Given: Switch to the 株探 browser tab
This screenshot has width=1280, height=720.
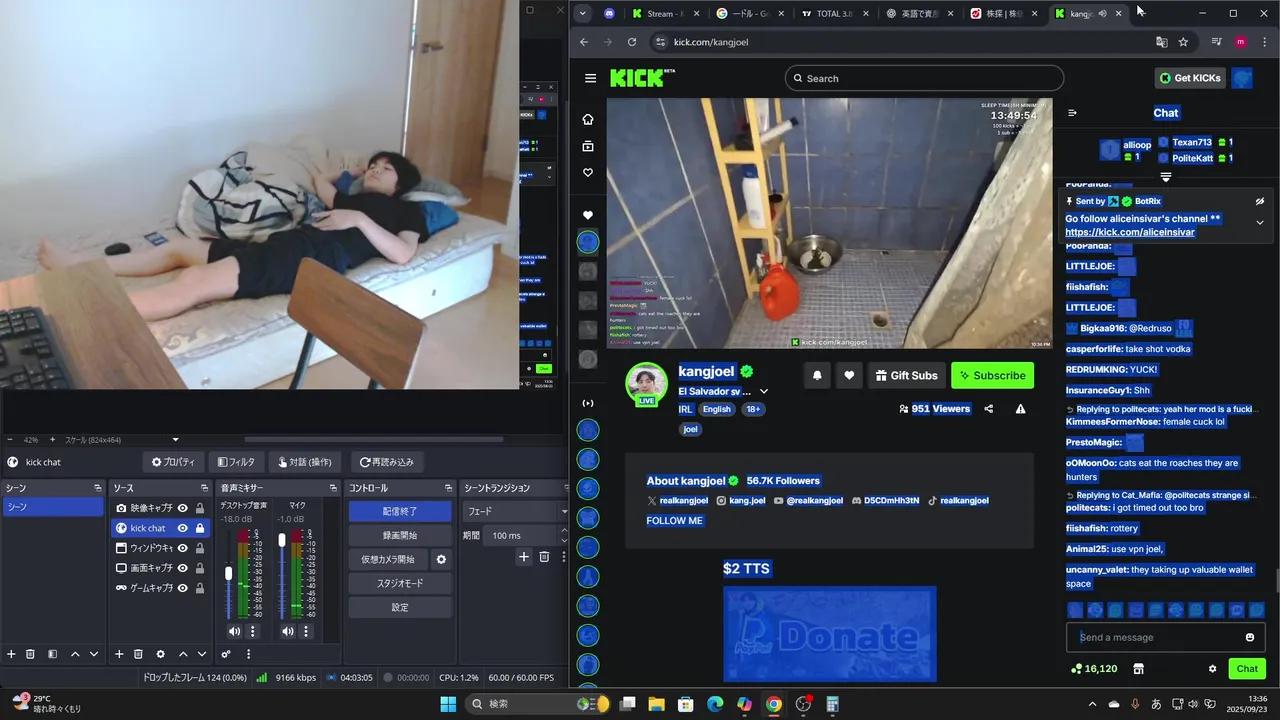Looking at the screenshot, I should pos(1003,13).
